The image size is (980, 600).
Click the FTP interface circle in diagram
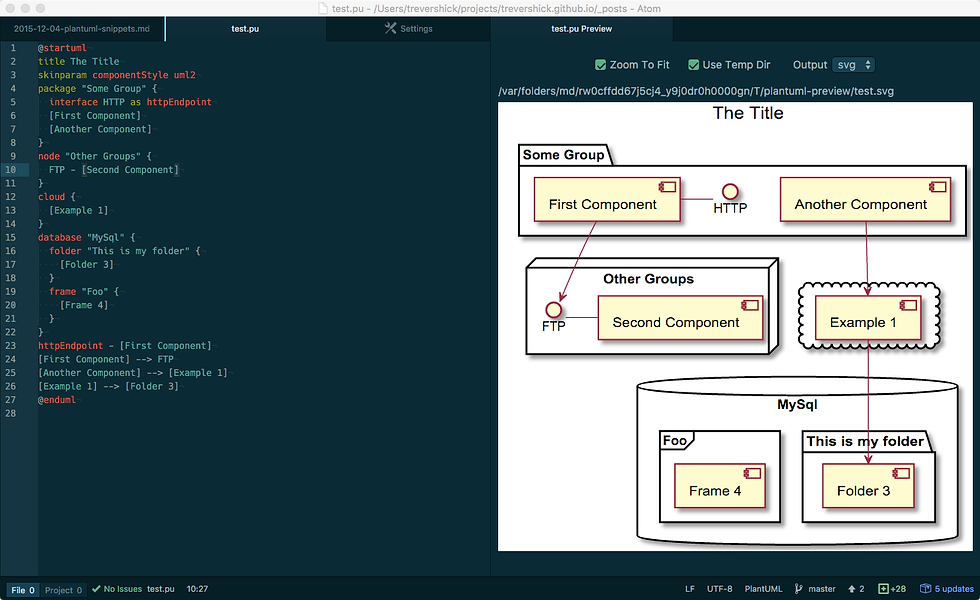[553, 309]
